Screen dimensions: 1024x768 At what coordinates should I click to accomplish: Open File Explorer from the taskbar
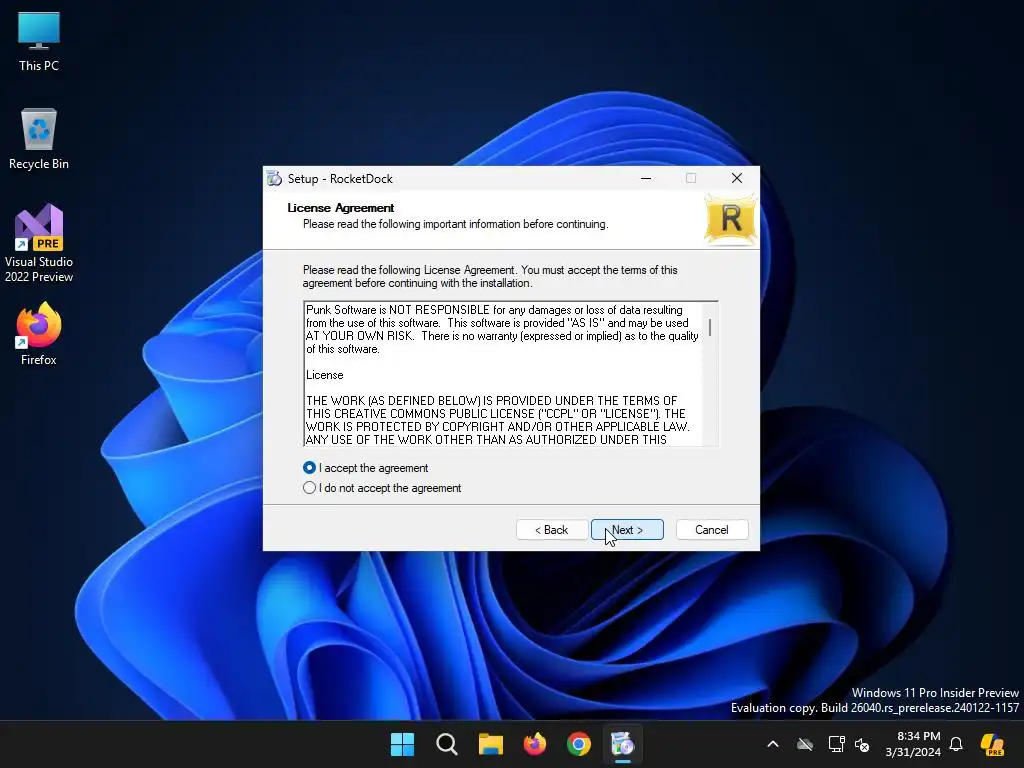(x=490, y=744)
